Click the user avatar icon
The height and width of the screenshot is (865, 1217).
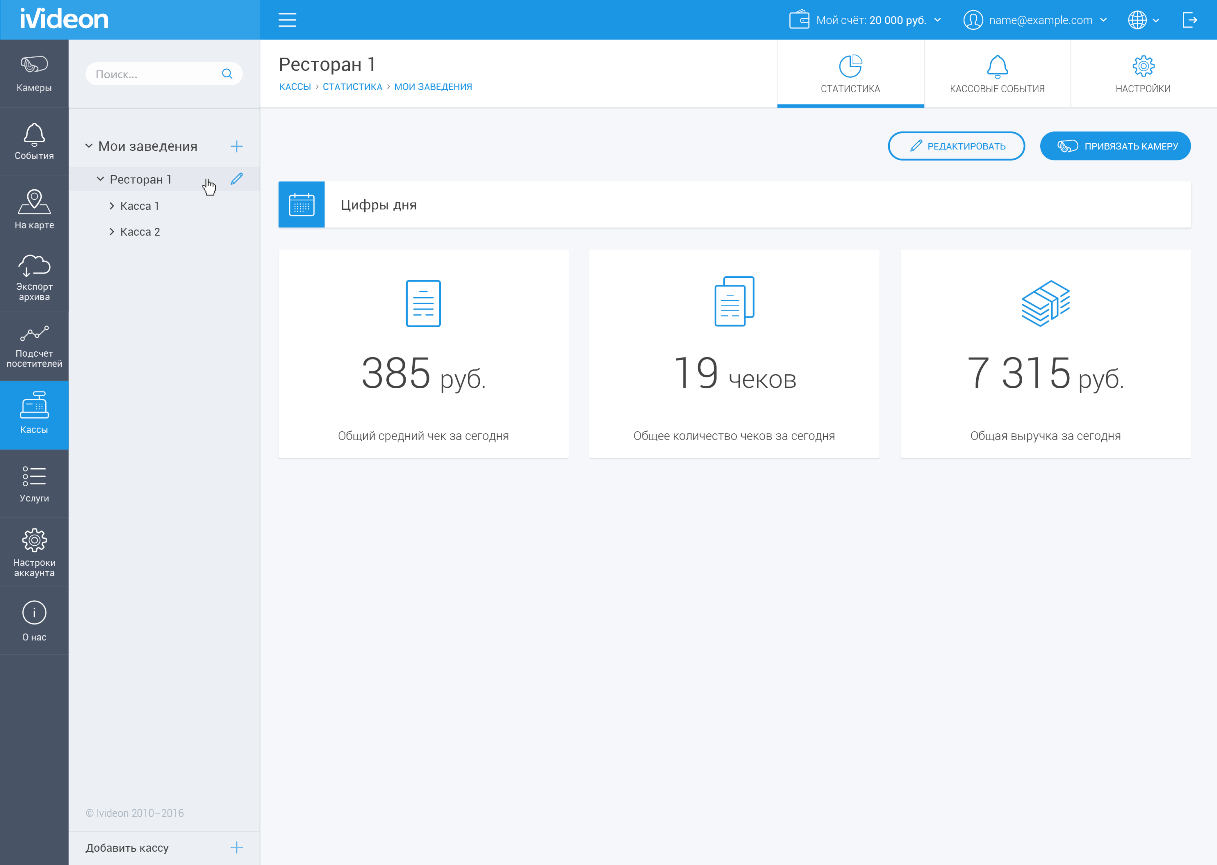972,20
